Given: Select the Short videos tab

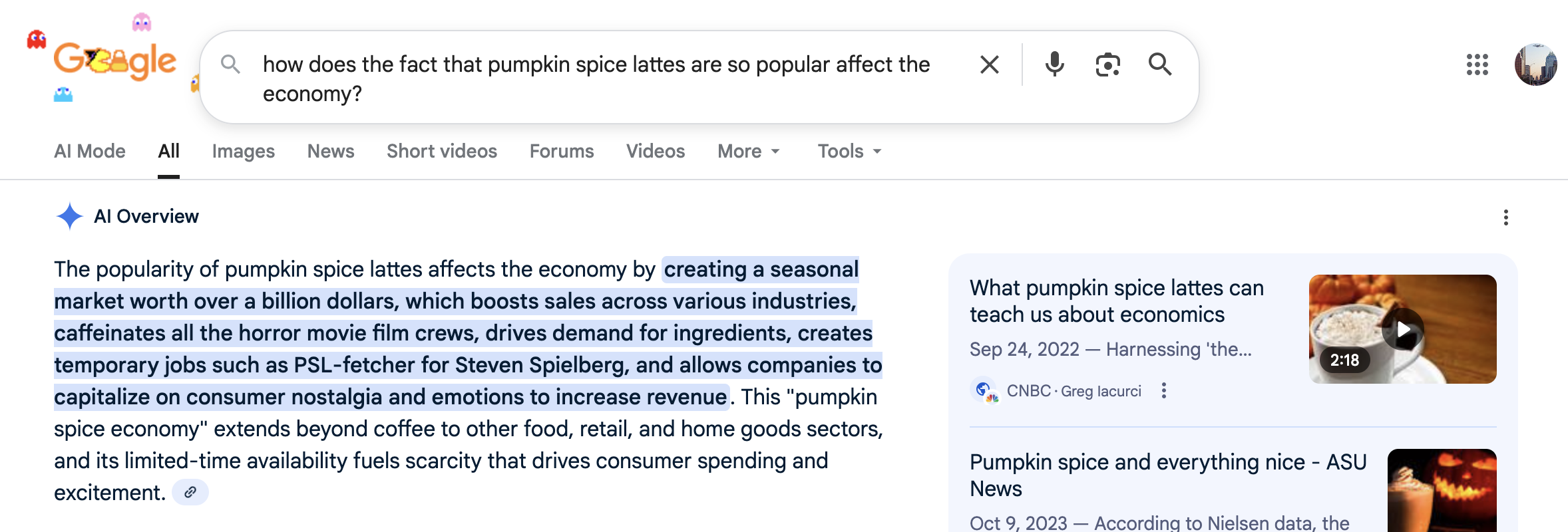Looking at the screenshot, I should coord(442,152).
